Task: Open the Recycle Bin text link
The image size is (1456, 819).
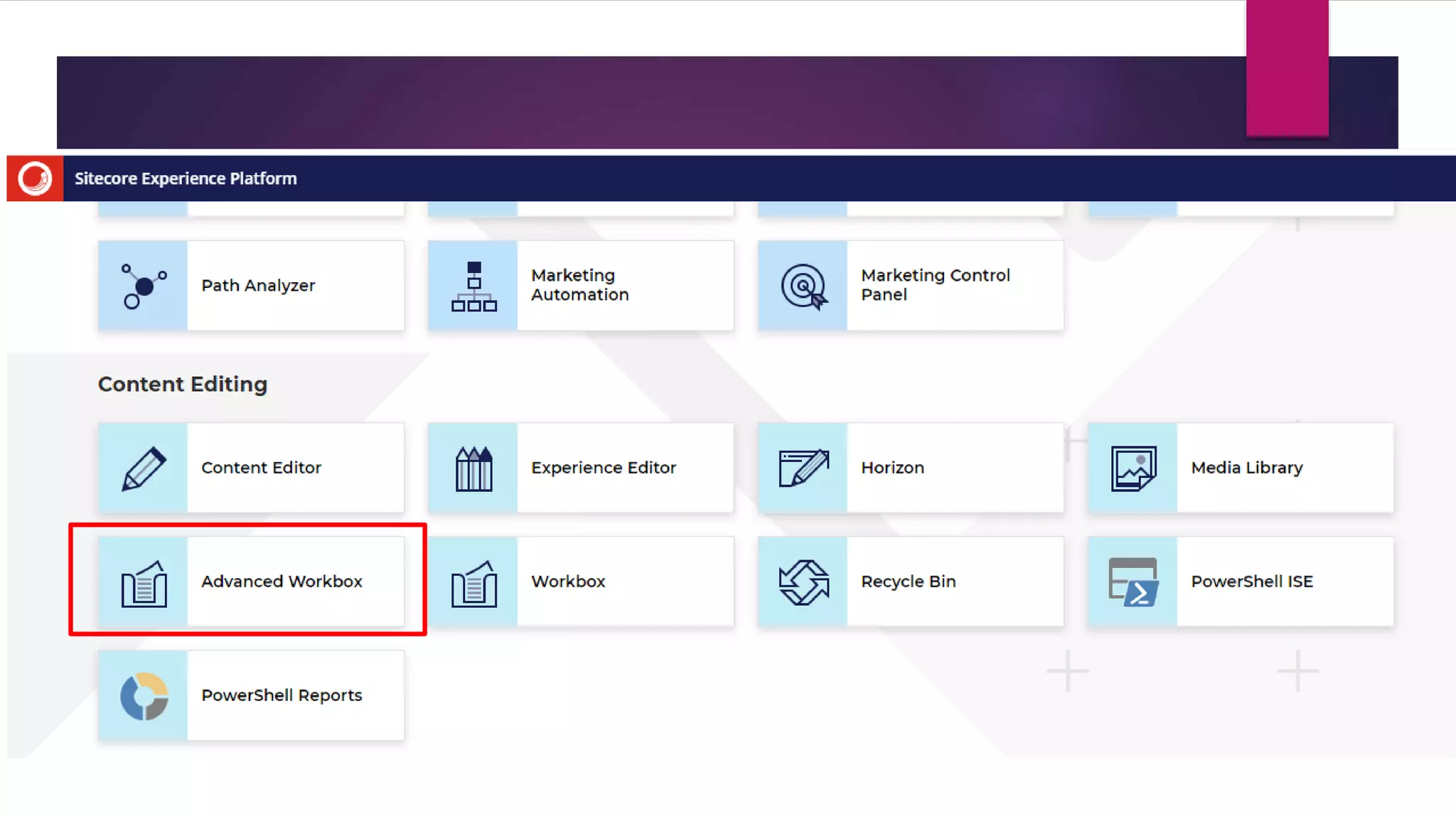Action: tap(908, 582)
